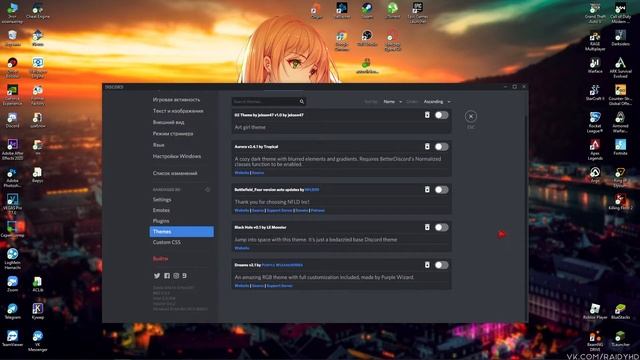Viewport: 640px width, 360px height.
Task: Select the Themes sidebar item
Action: coord(181,231)
